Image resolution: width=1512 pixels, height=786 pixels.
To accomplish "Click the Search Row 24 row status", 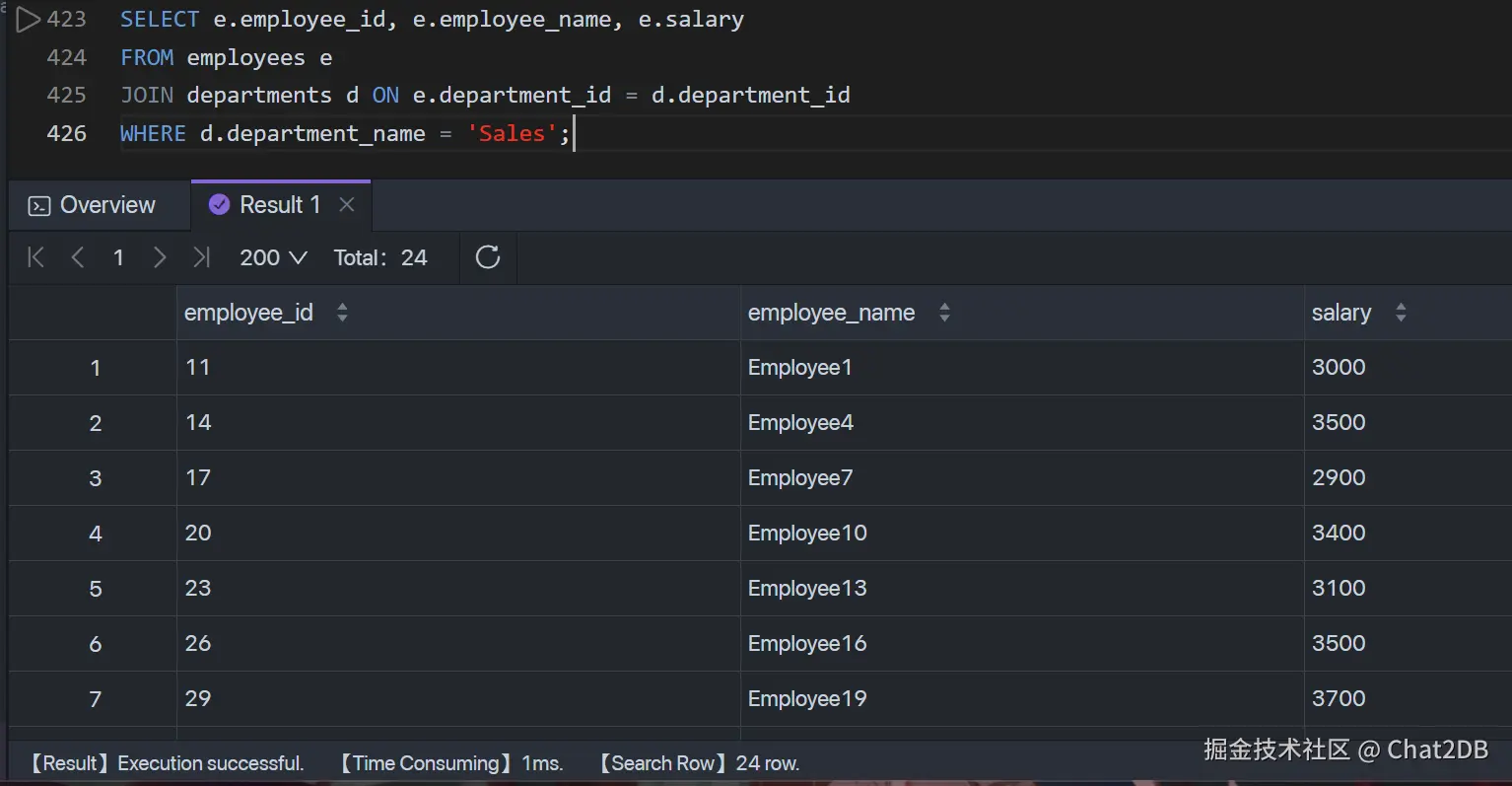I will point(699,763).
